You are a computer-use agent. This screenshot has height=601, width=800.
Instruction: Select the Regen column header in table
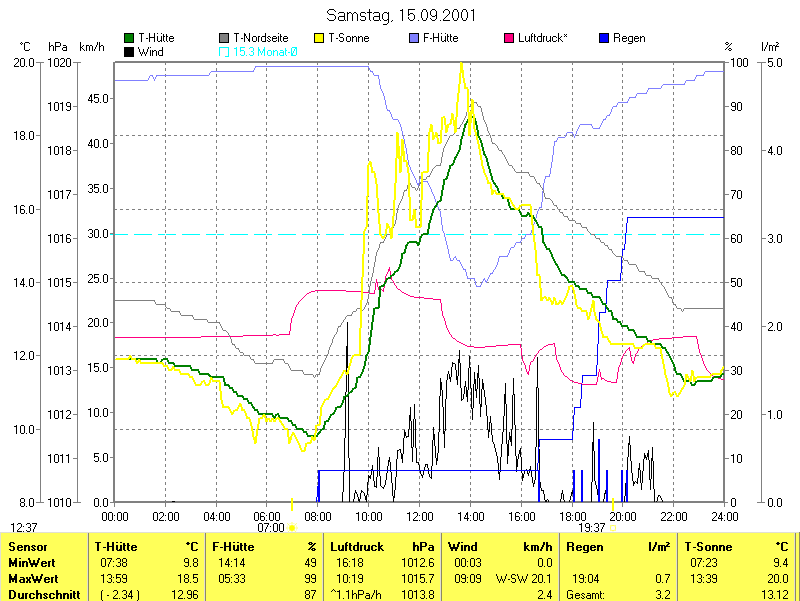coord(585,547)
